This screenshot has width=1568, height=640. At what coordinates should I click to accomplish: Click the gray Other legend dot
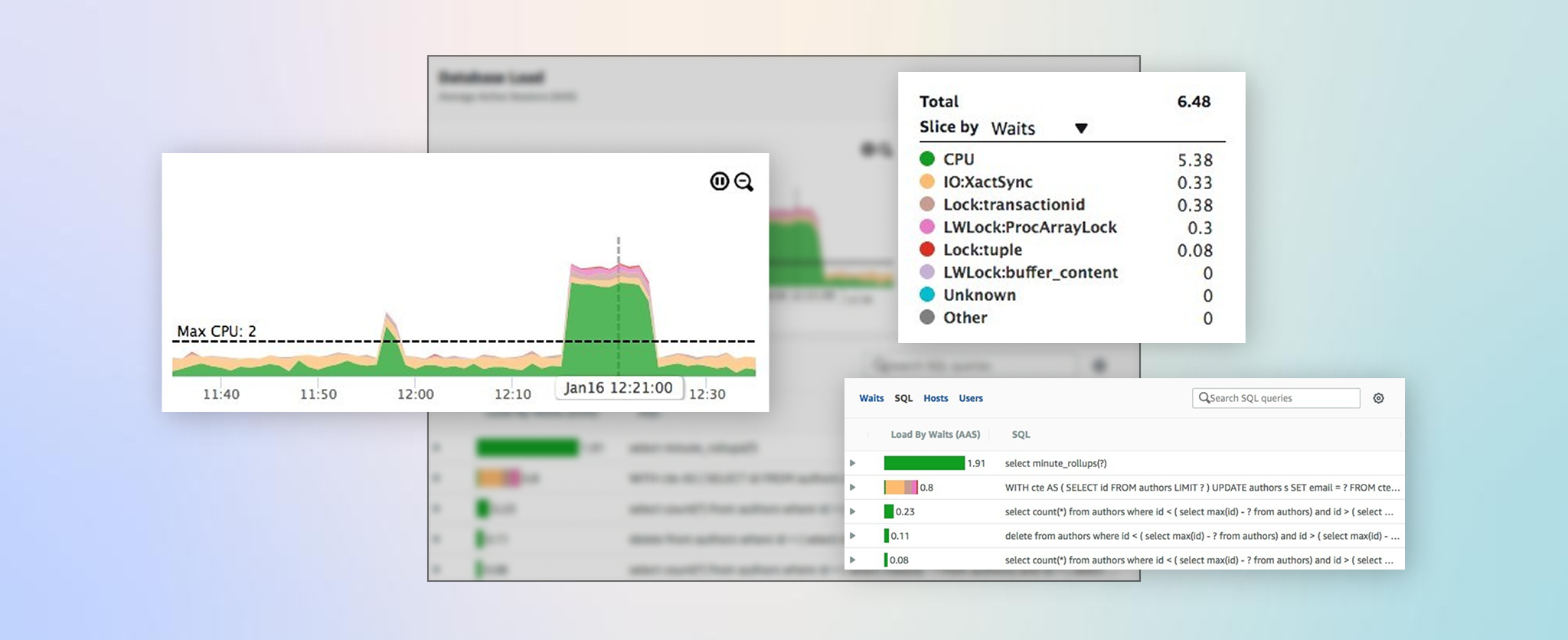pyautogui.click(x=926, y=318)
